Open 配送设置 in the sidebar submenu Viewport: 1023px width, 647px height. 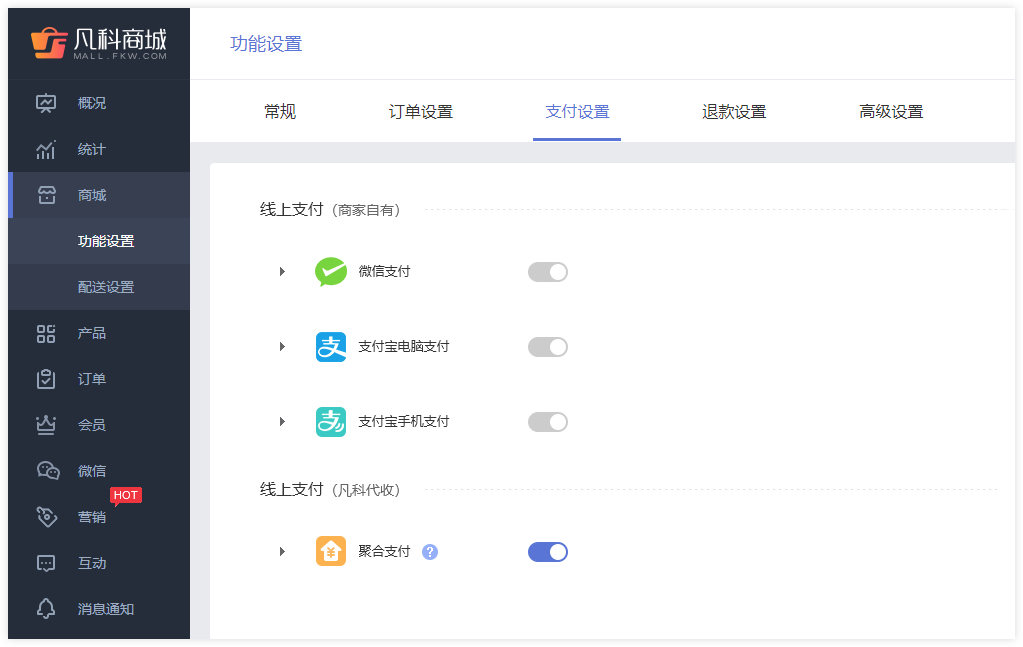pyautogui.click(x=106, y=287)
